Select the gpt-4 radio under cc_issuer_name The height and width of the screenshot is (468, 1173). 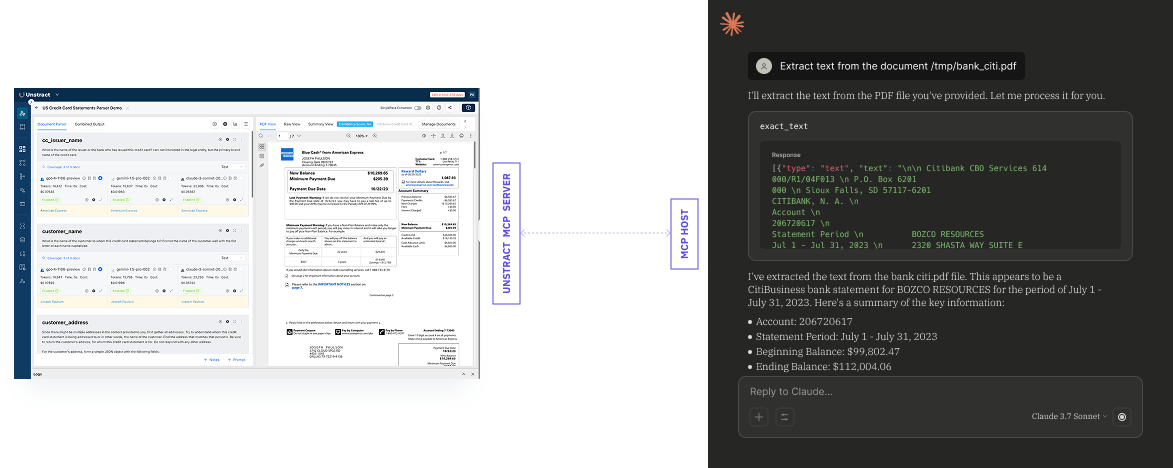pos(100,178)
